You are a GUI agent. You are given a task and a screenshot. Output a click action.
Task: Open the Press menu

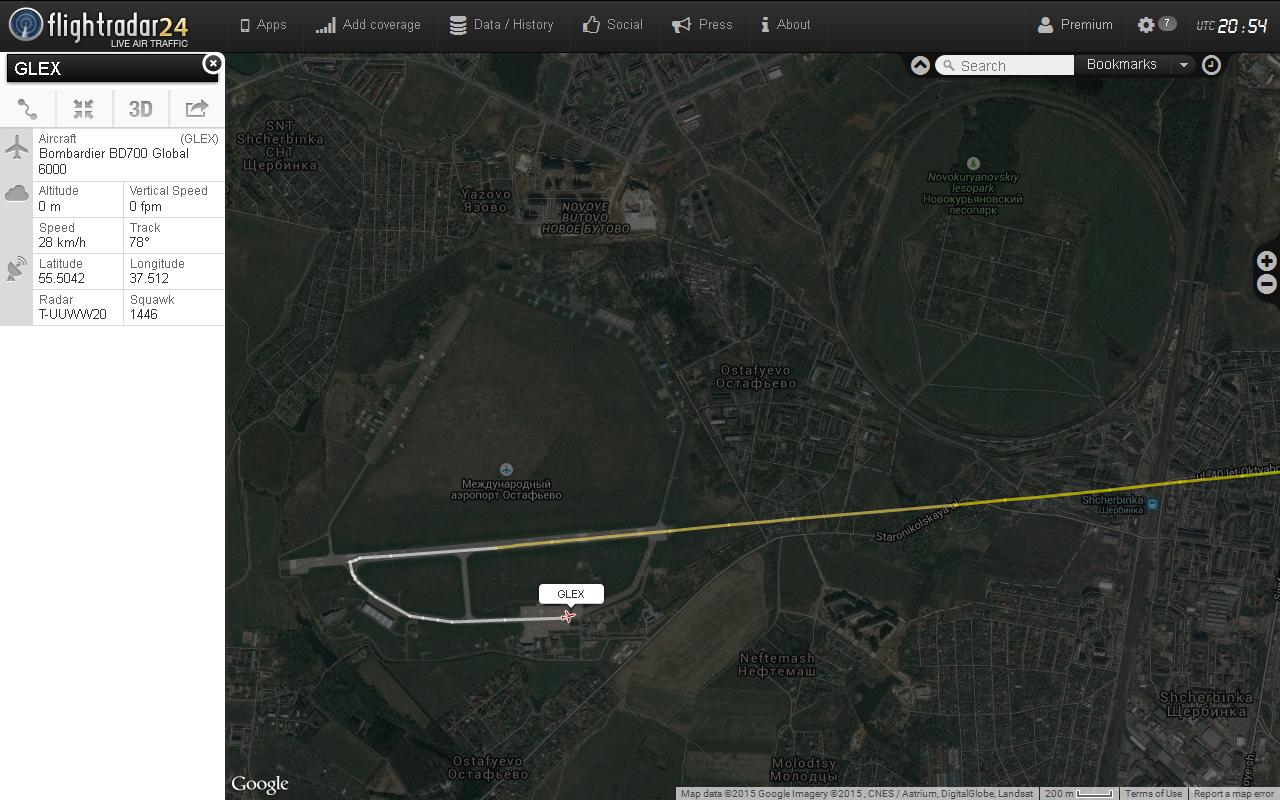(702, 25)
